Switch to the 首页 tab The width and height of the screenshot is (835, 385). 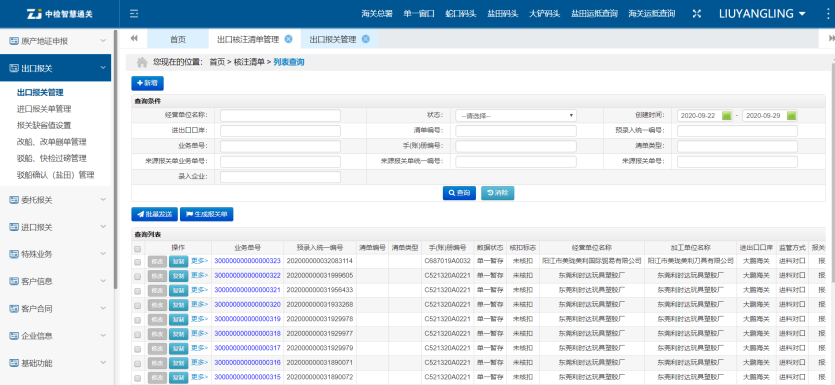click(178, 39)
